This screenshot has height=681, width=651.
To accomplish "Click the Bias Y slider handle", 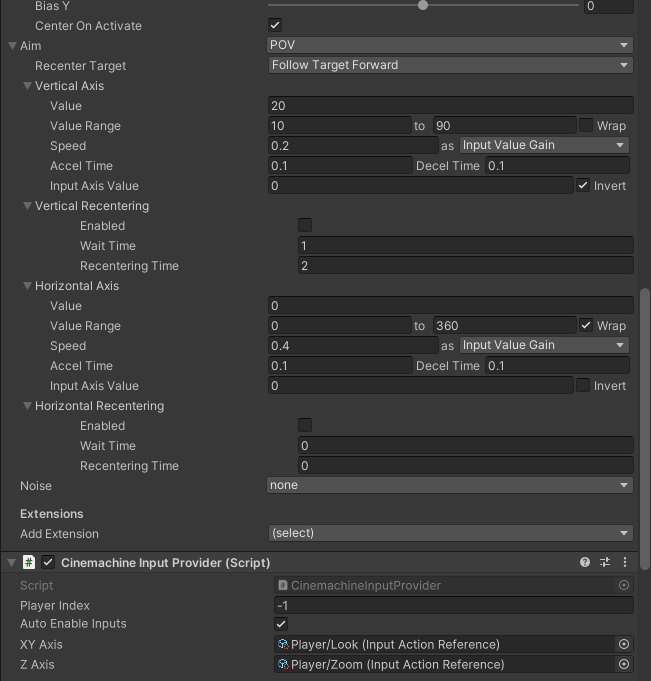I will pyautogui.click(x=423, y=5).
